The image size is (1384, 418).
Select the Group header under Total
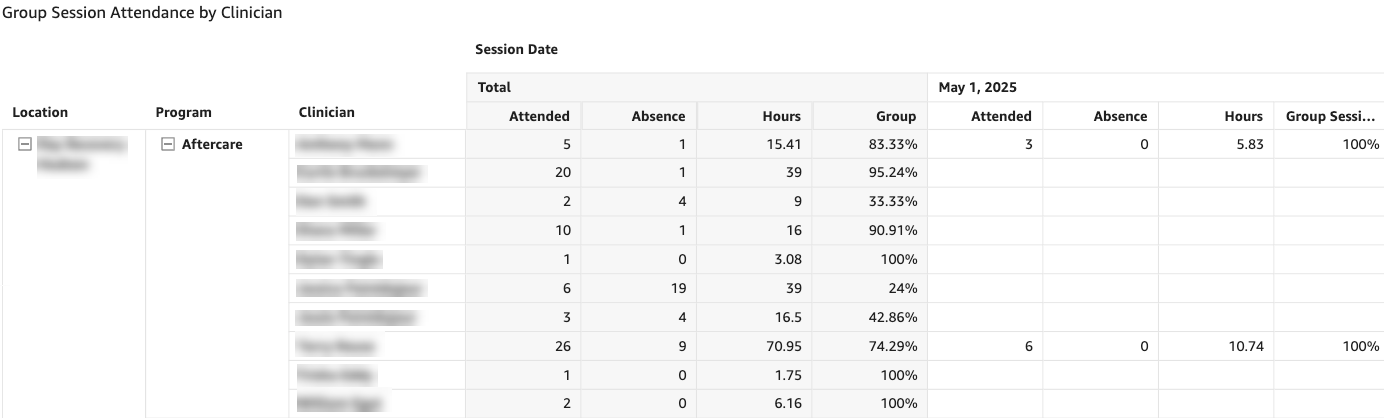[x=897, y=116]
